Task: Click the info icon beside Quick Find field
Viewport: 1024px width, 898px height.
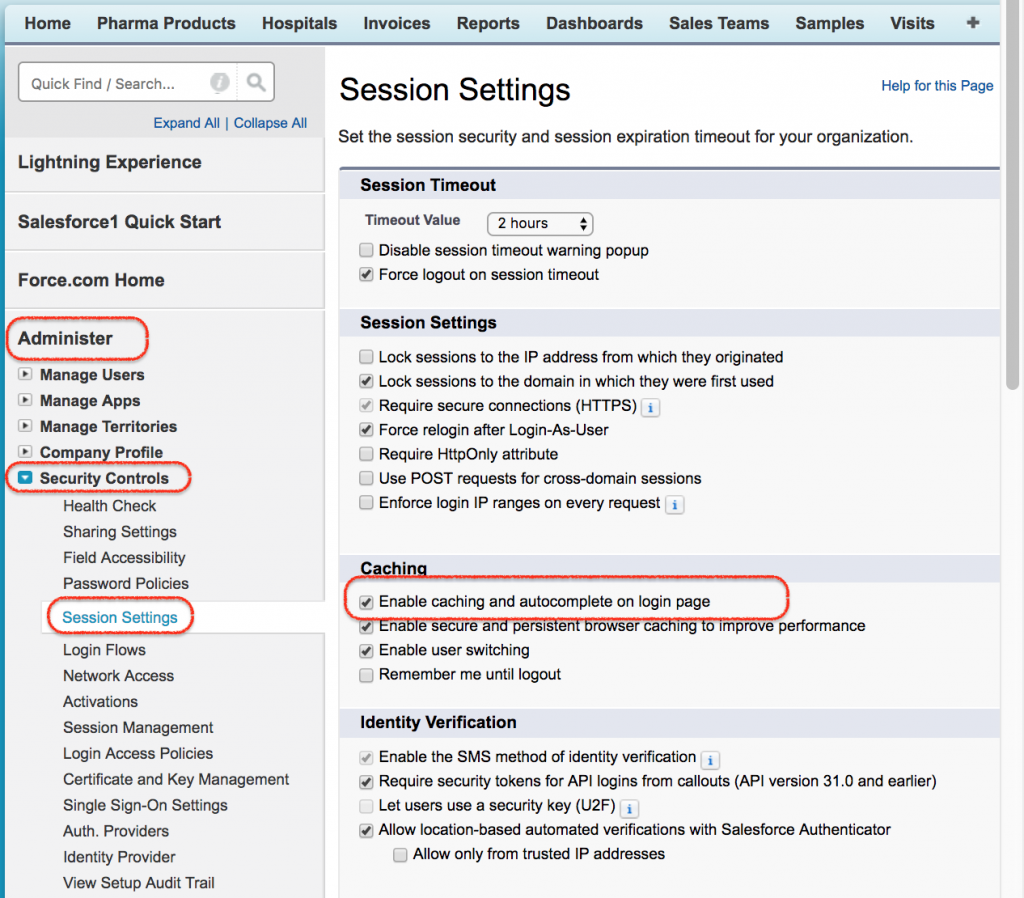Action: click(219, 82)
